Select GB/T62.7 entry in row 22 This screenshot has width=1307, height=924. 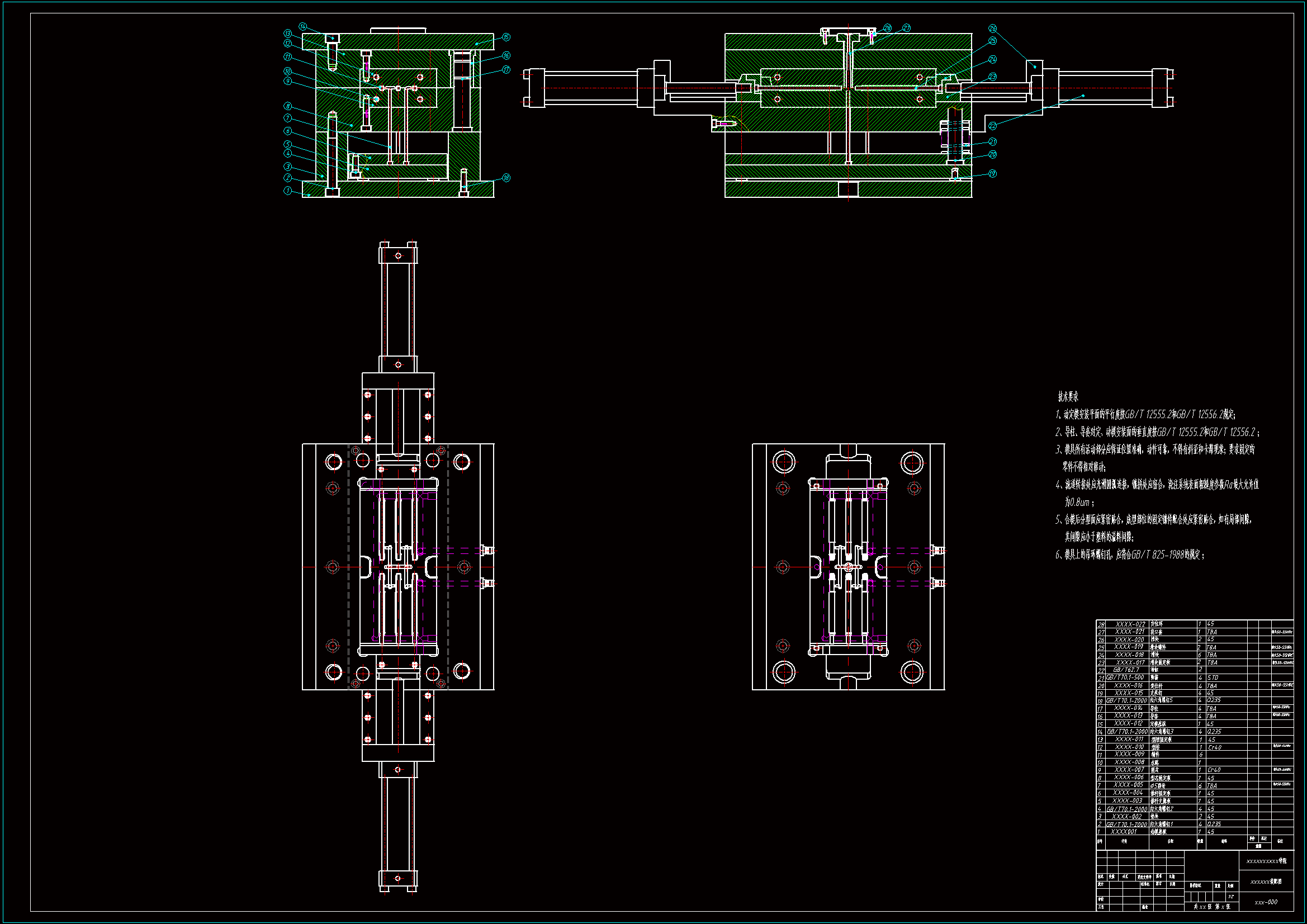[1126, 670]
